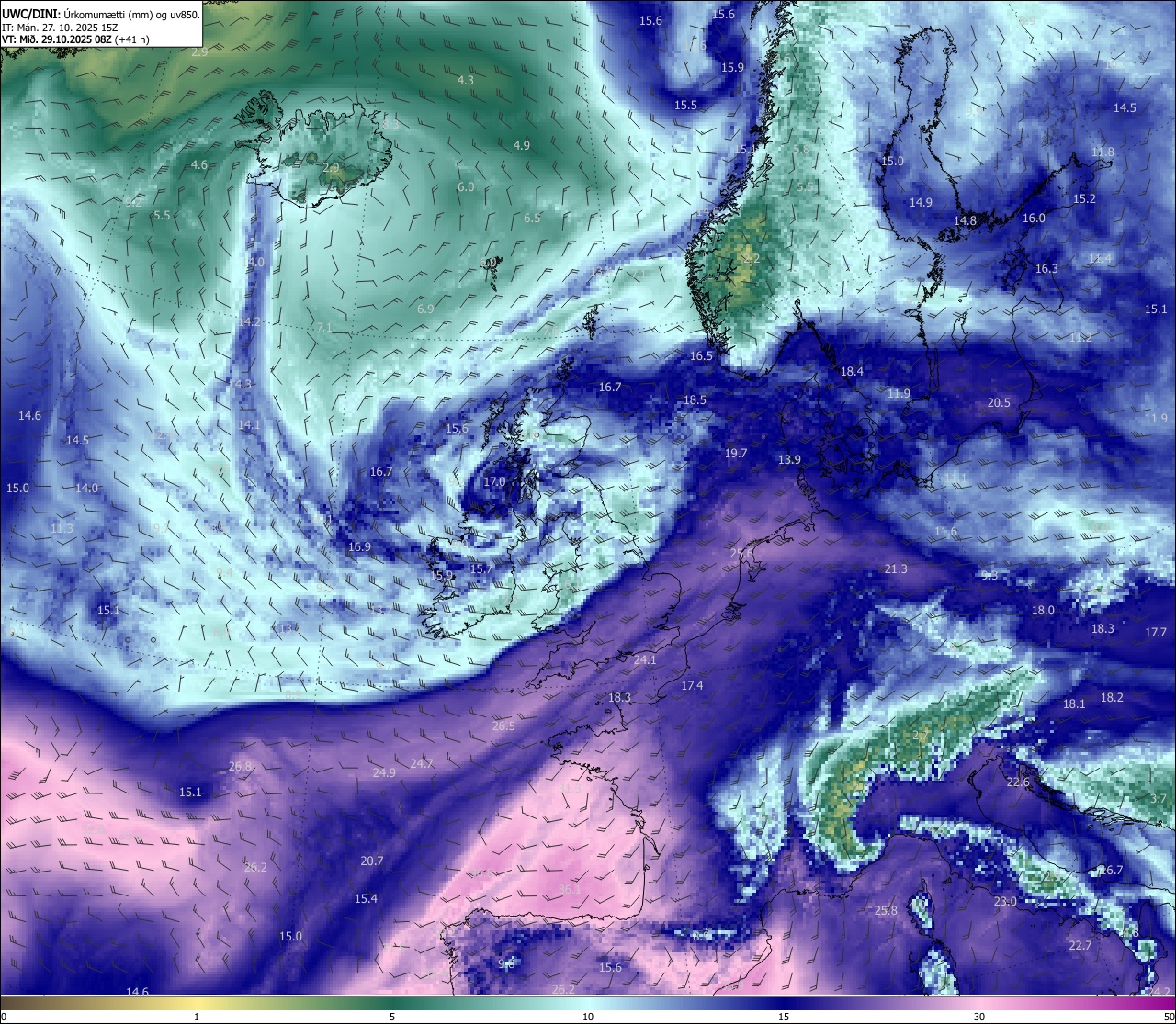
Task: Click the 24.7 map value
Action: (x=422, y=763)
